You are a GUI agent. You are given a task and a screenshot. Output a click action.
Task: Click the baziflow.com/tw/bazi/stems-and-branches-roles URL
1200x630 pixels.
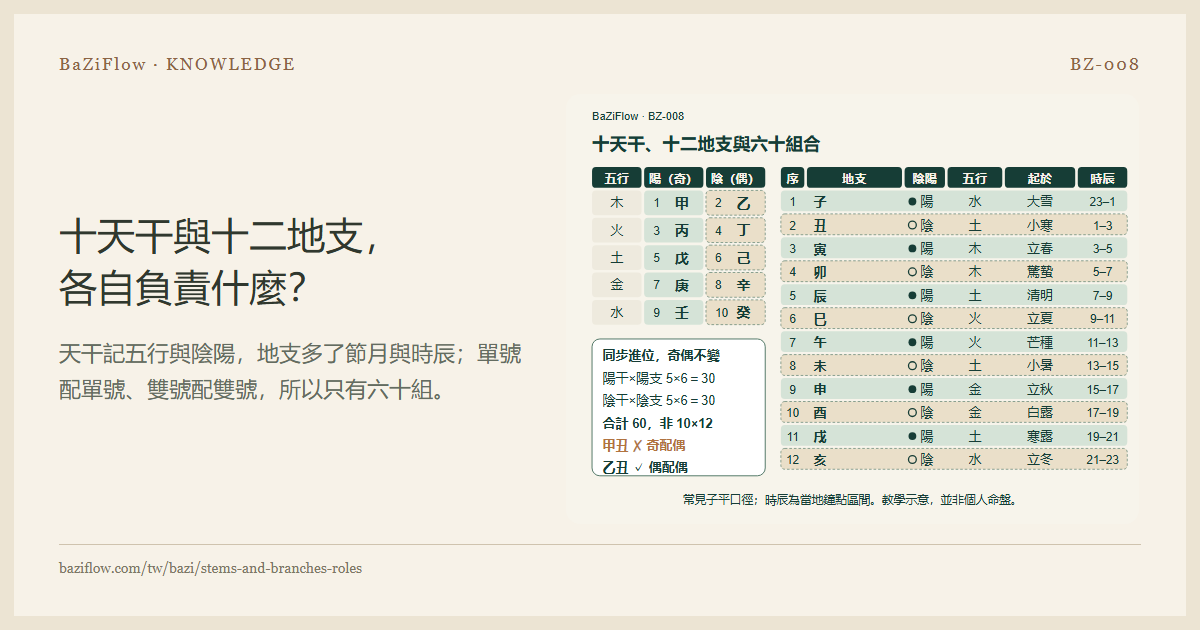pyautogui.click(x=211, y=568)
